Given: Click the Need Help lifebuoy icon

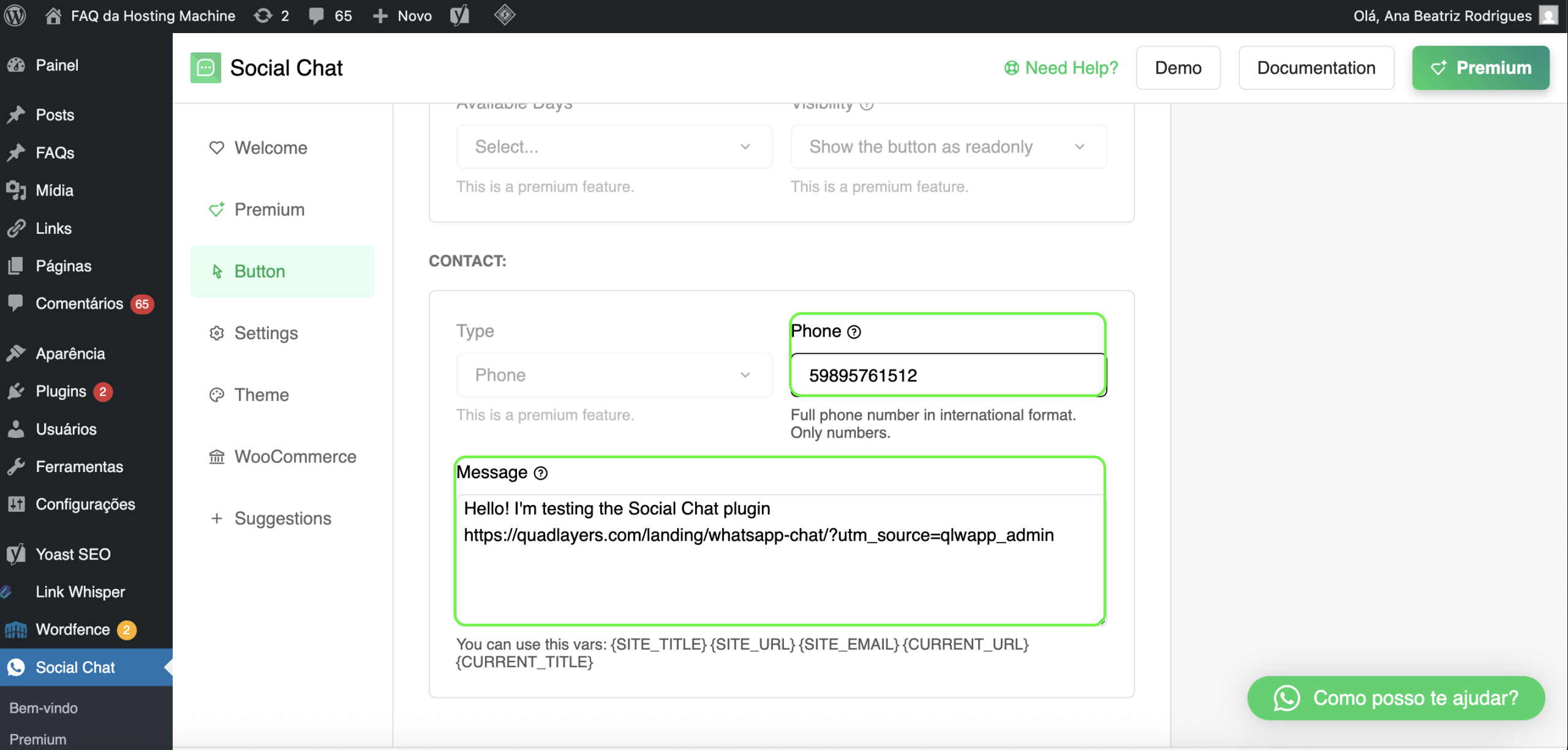Looking at the screenshot, I should point(1012,68).
